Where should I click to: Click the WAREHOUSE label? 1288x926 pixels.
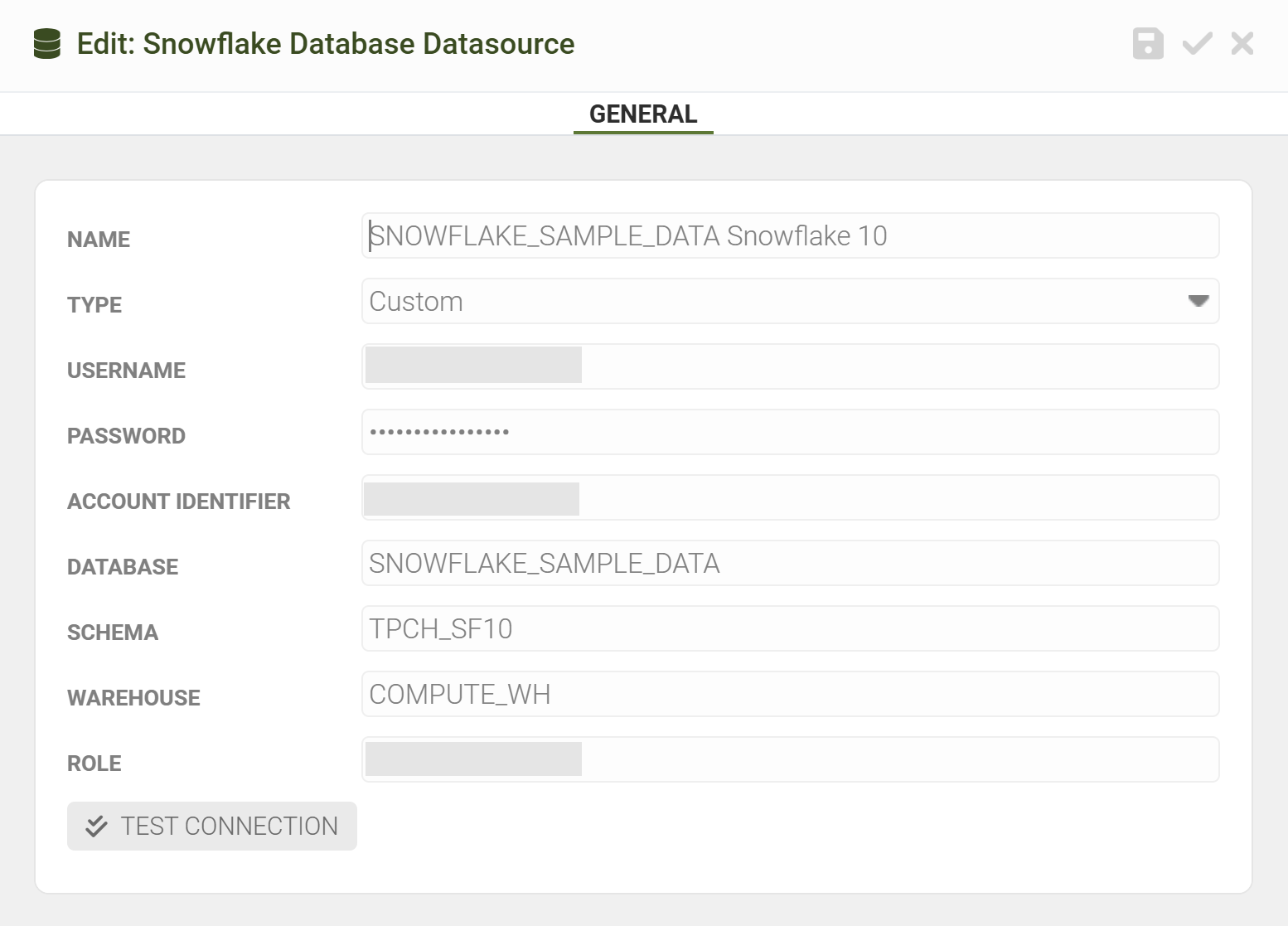point(133,698)
